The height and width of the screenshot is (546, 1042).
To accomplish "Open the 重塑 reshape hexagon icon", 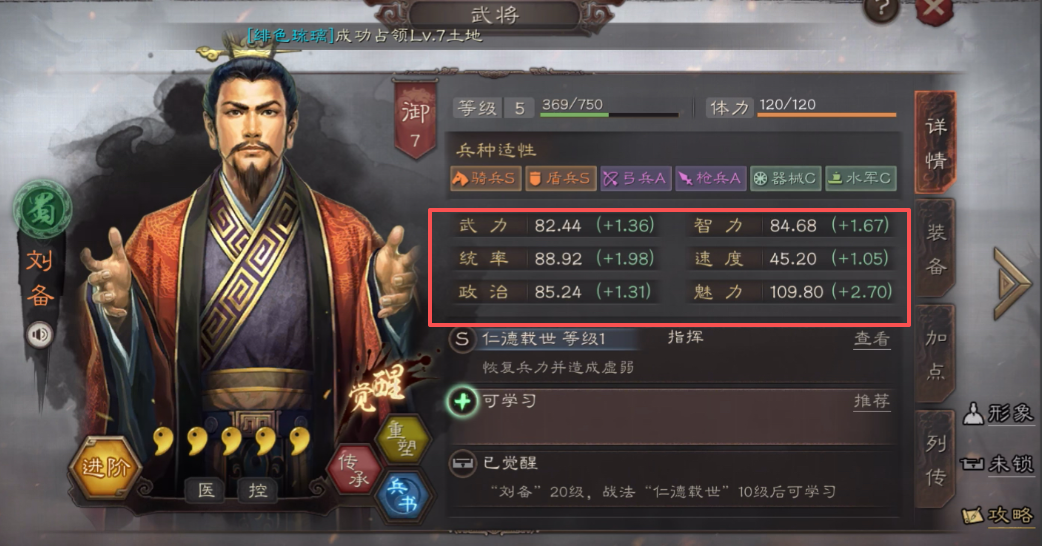I will click(x=404, y=439).
